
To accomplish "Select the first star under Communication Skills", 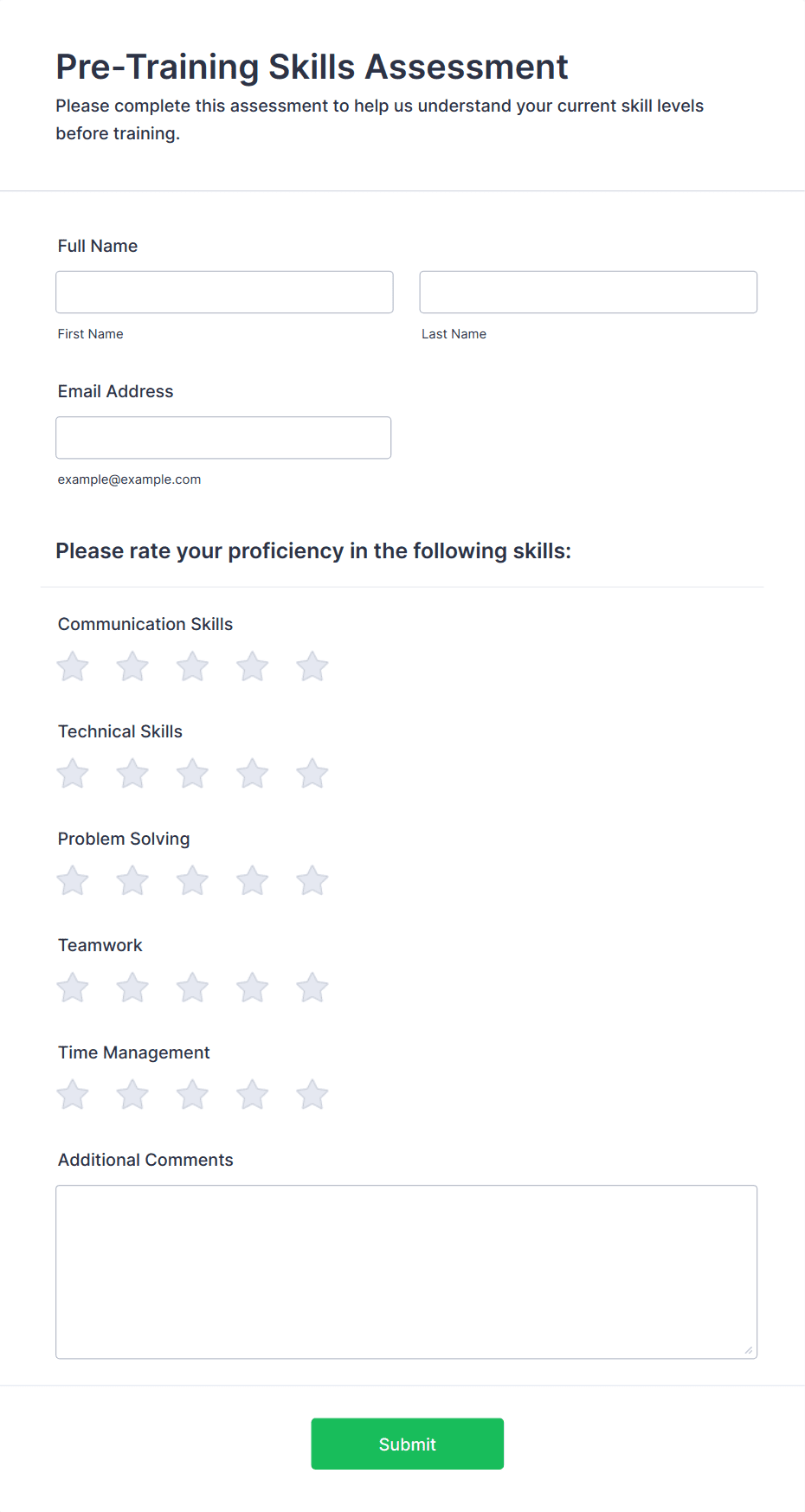I will [72, 666].
